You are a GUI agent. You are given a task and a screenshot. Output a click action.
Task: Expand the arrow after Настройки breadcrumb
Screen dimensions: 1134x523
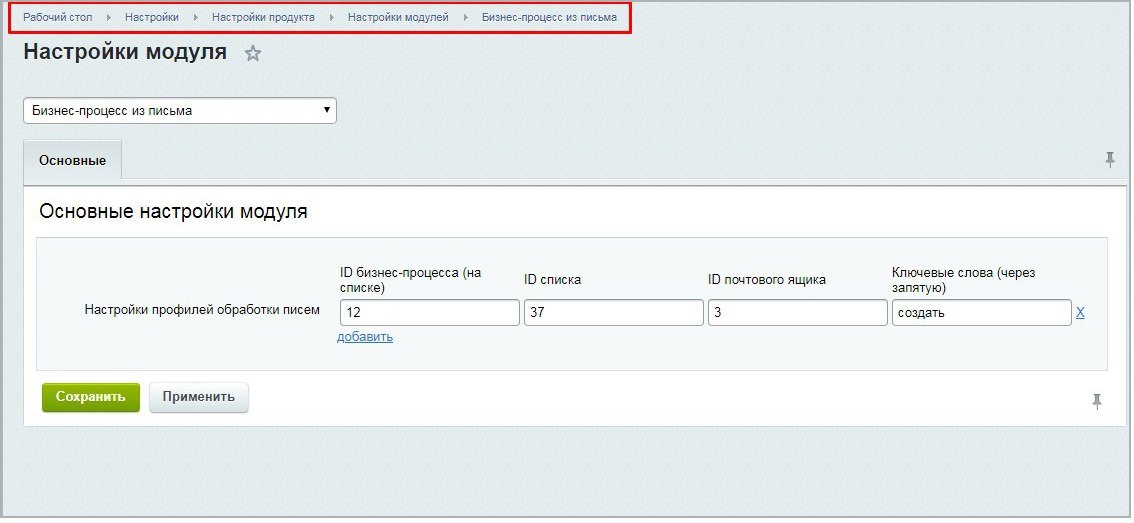(196, 18)
